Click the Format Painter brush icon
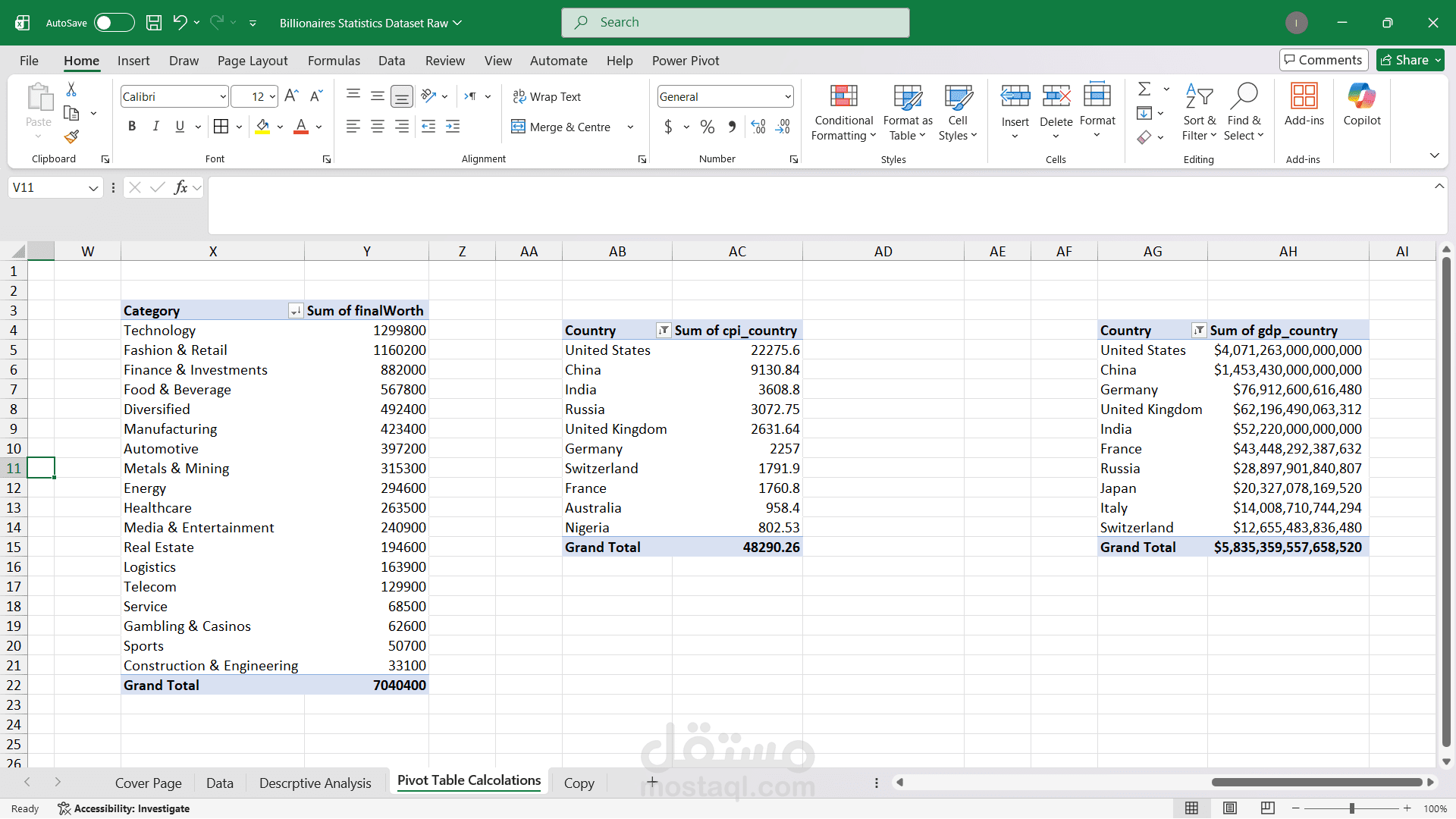Viewport: 1456px width, 819px height. click(71, 136)
